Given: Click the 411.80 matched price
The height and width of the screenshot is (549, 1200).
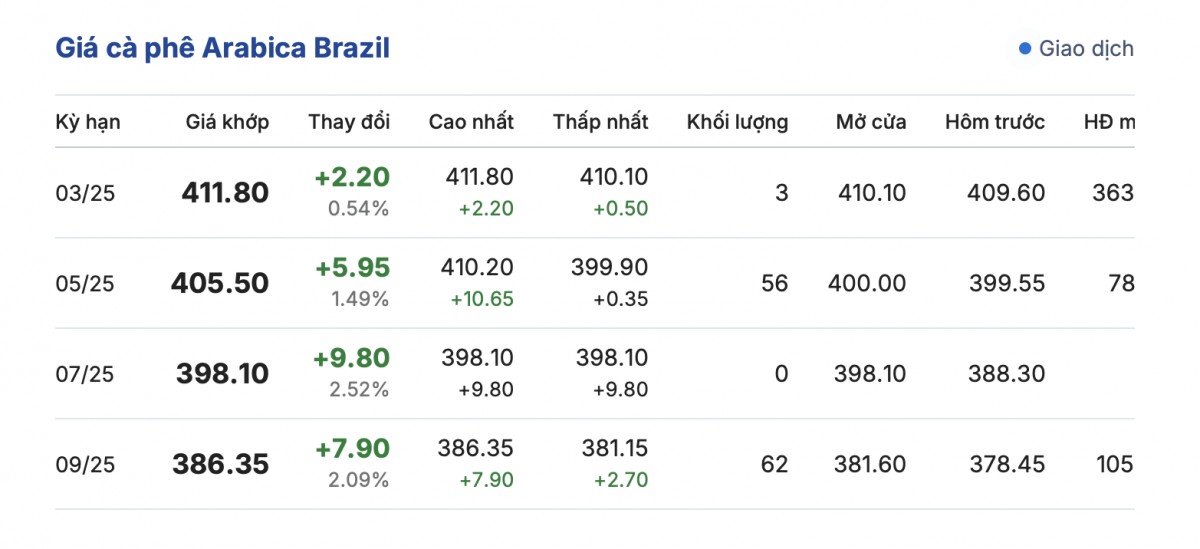Looking at the screenshot, I should tap(225, 193).
